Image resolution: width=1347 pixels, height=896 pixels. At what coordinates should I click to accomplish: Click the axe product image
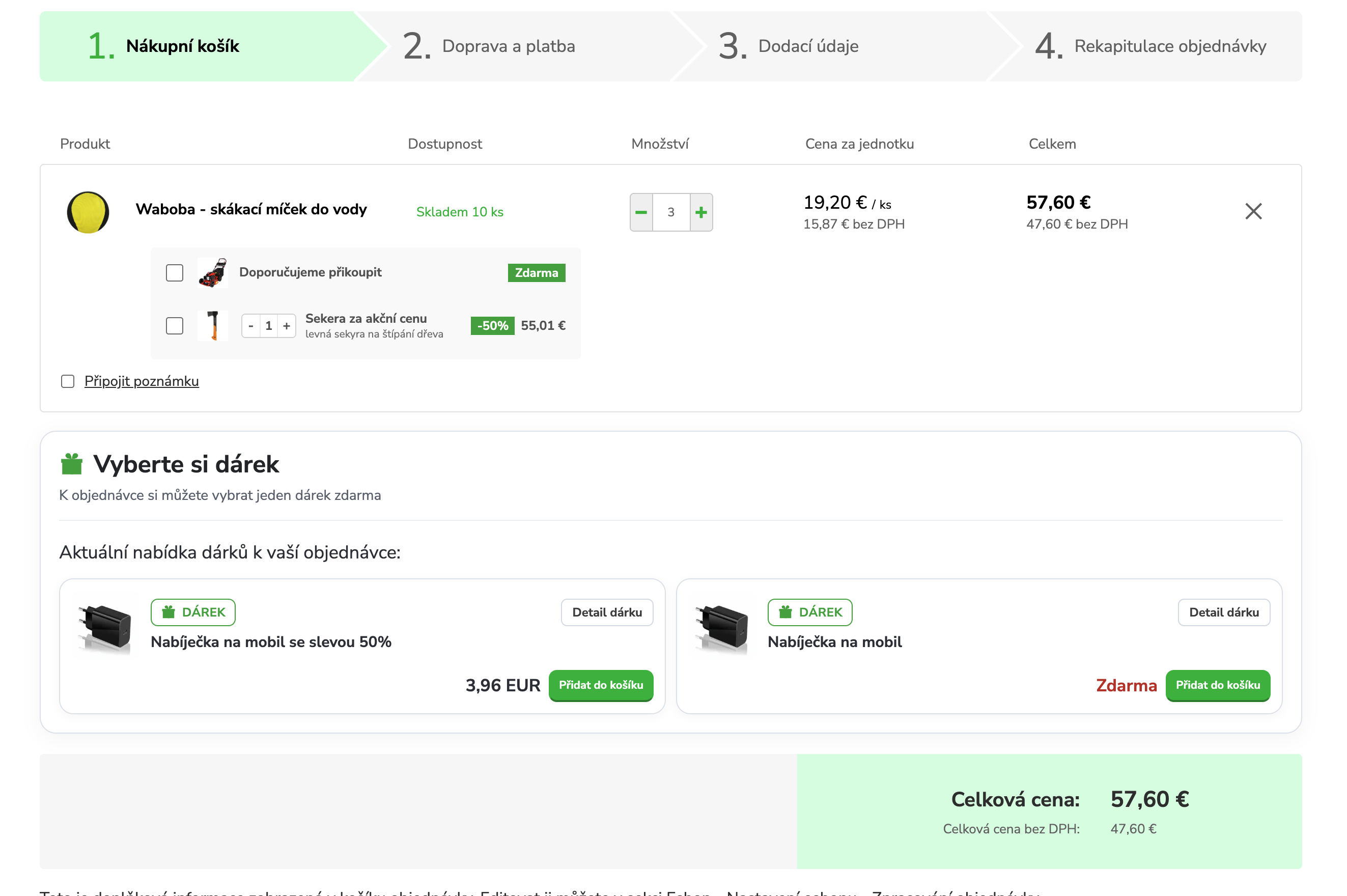[x=212, y=326]
